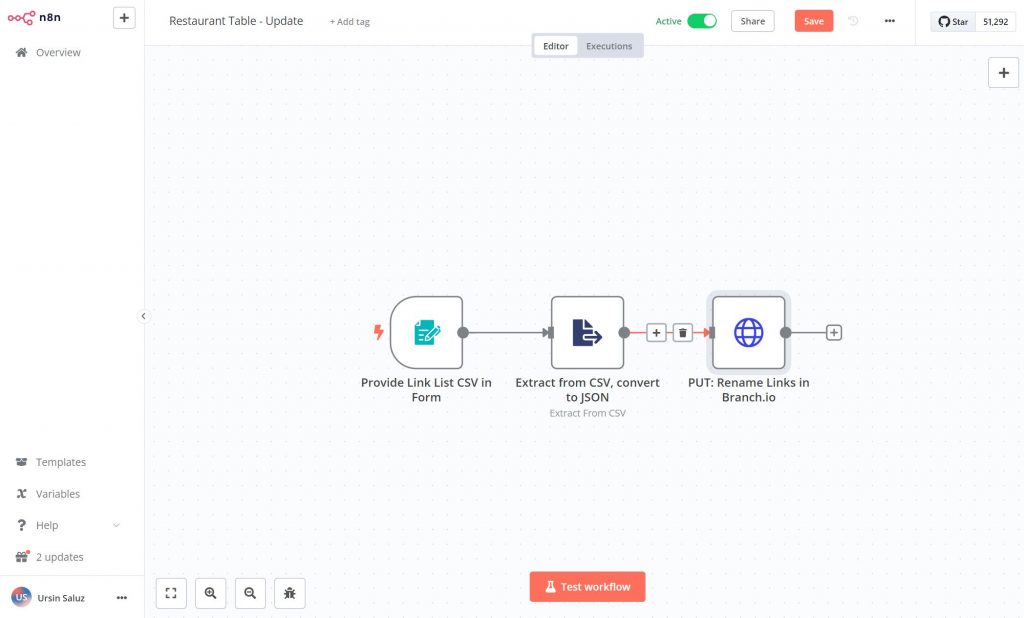This screenshot has width=1024, height=618.
Task: Click the Branch.io node output connector
Action: pyautogui.click(x=786, y=333)
